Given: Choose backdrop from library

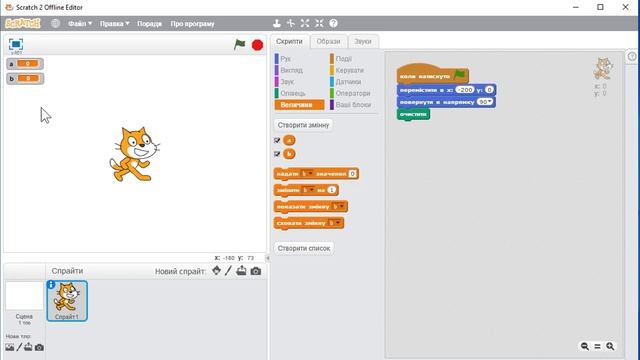Looking at the screenshot, I should (10, 347).
